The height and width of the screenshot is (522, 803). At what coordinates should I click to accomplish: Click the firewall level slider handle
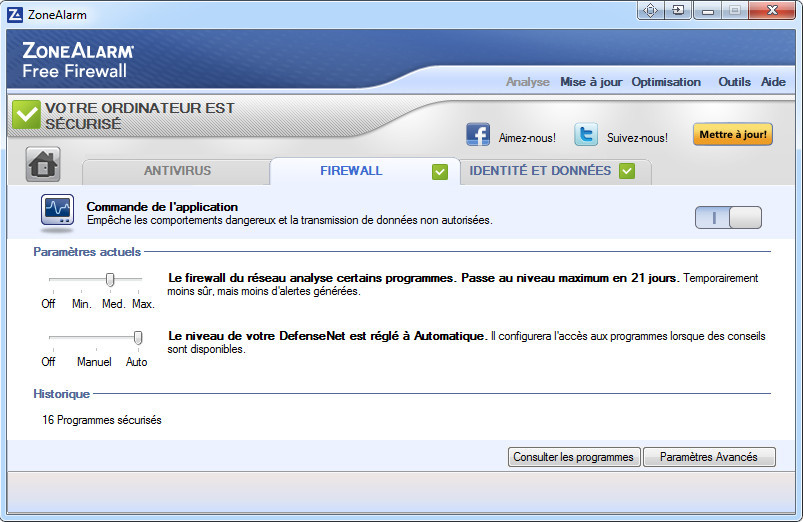[x=110, y=280]
